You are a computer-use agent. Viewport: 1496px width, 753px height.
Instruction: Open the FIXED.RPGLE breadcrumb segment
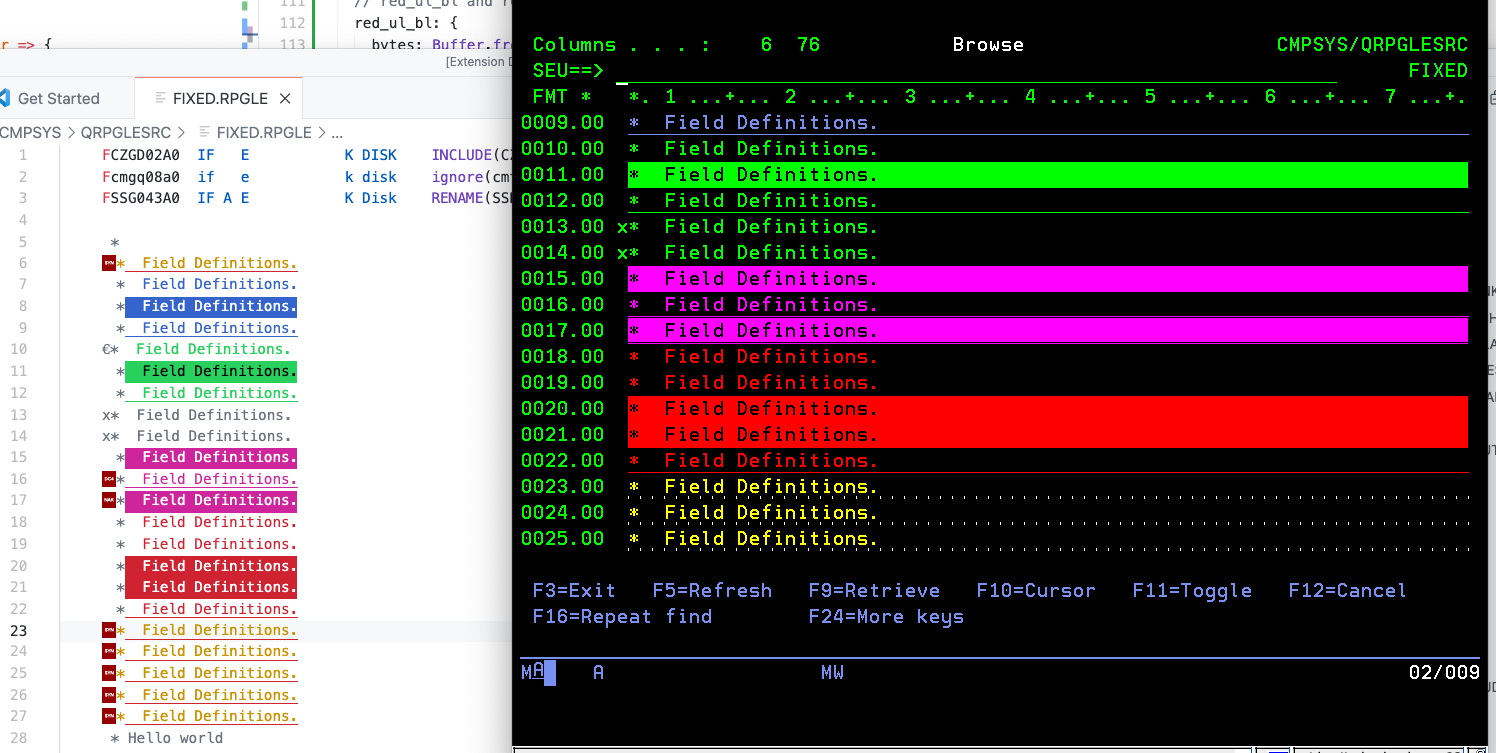tap(264, 132)
